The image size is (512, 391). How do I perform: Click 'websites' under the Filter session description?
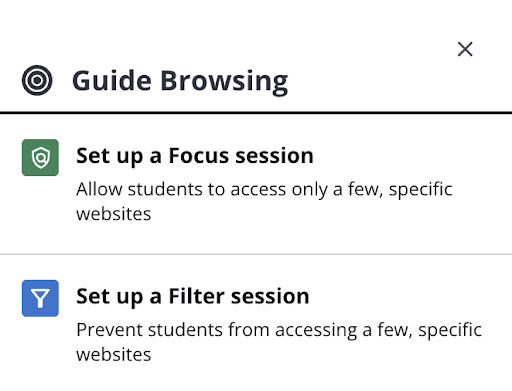click(x=114, y=355)
